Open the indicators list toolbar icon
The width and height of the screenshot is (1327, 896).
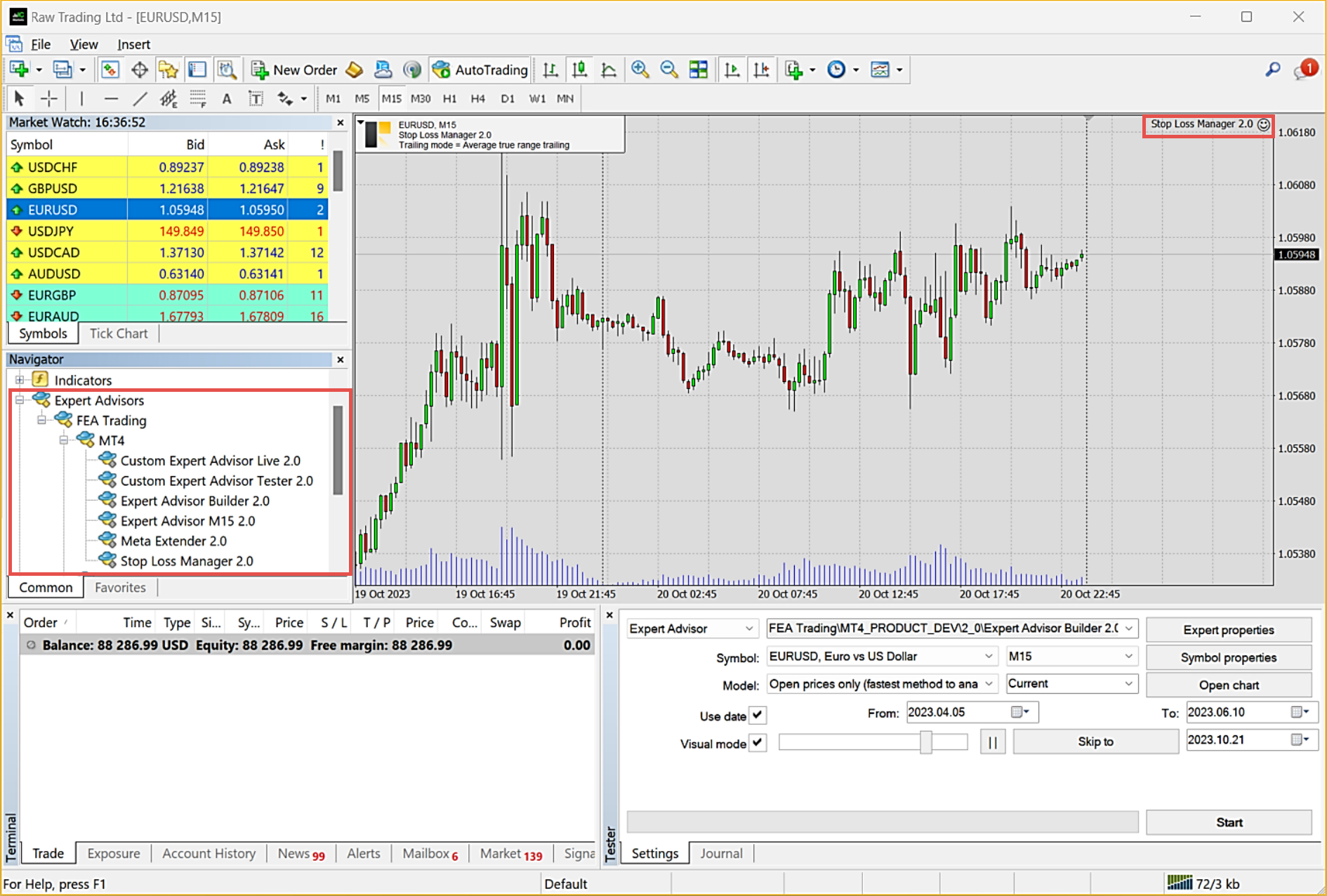click(794, 70)
